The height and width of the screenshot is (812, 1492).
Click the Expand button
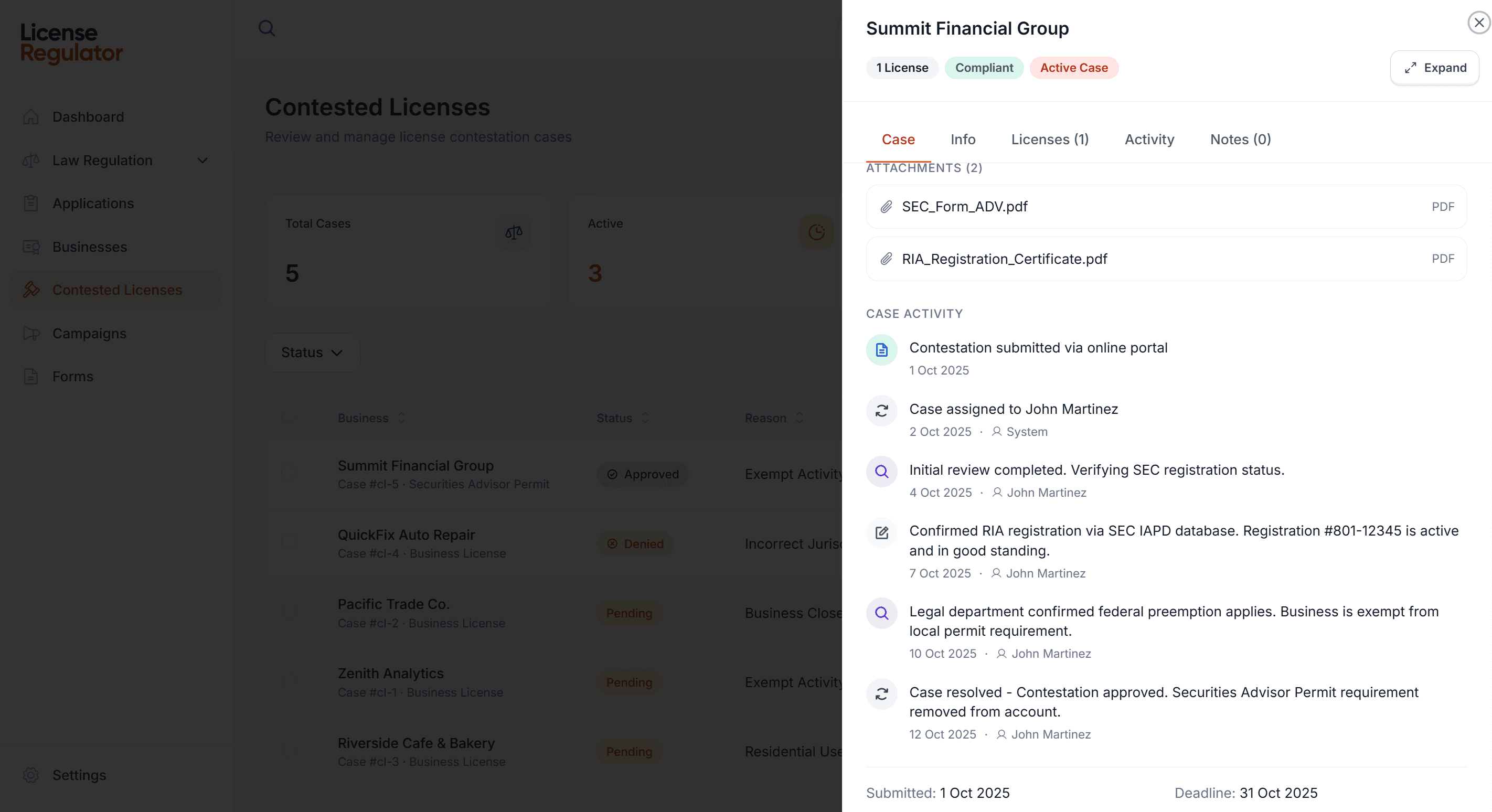1434,68
